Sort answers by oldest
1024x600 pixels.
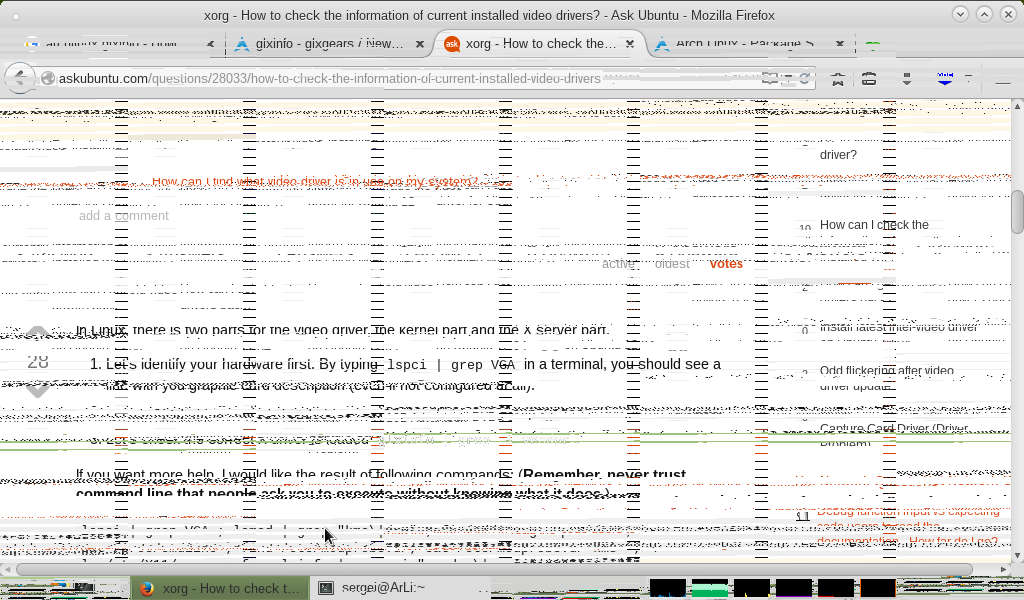pyautogui.click(x=672, y=264)
